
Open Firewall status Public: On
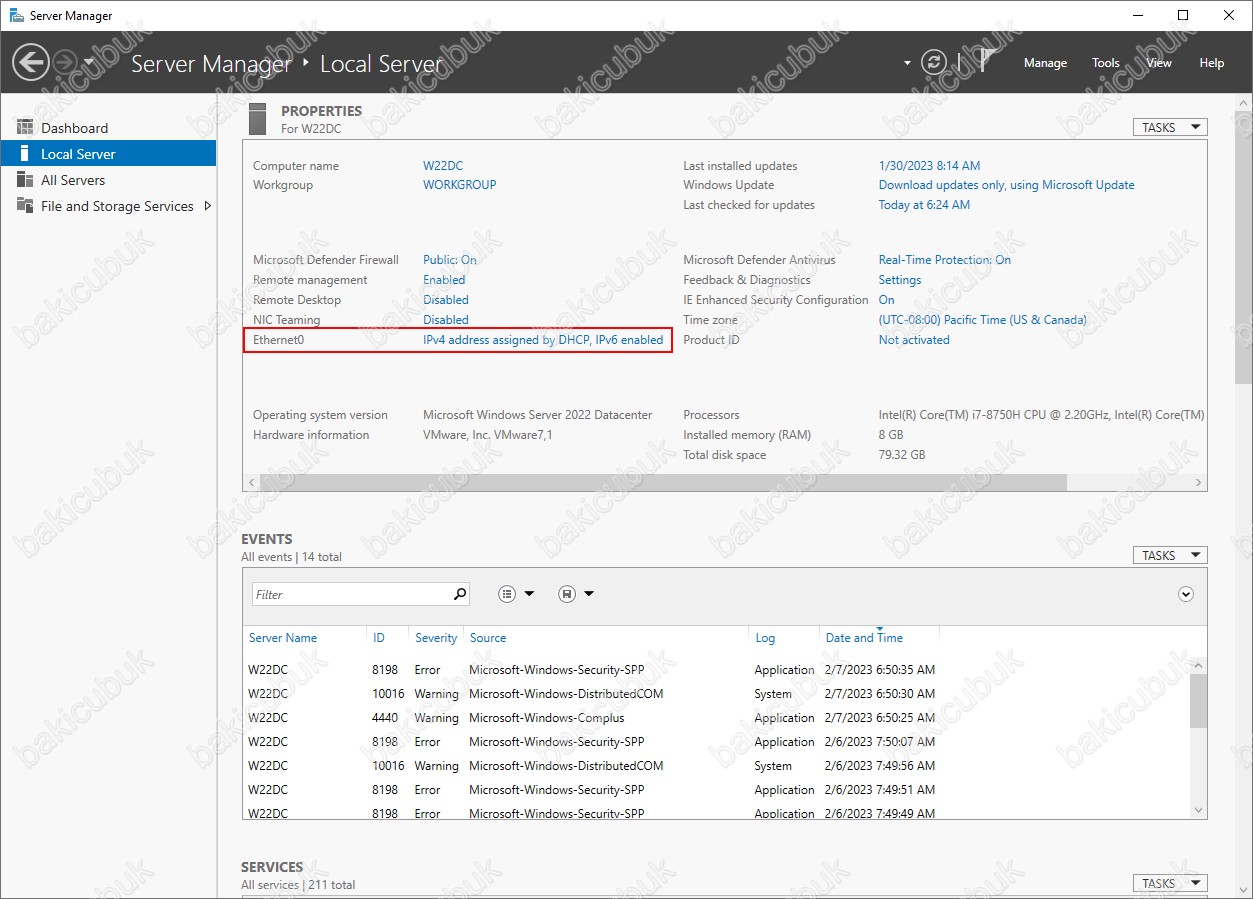click(450, 260)
